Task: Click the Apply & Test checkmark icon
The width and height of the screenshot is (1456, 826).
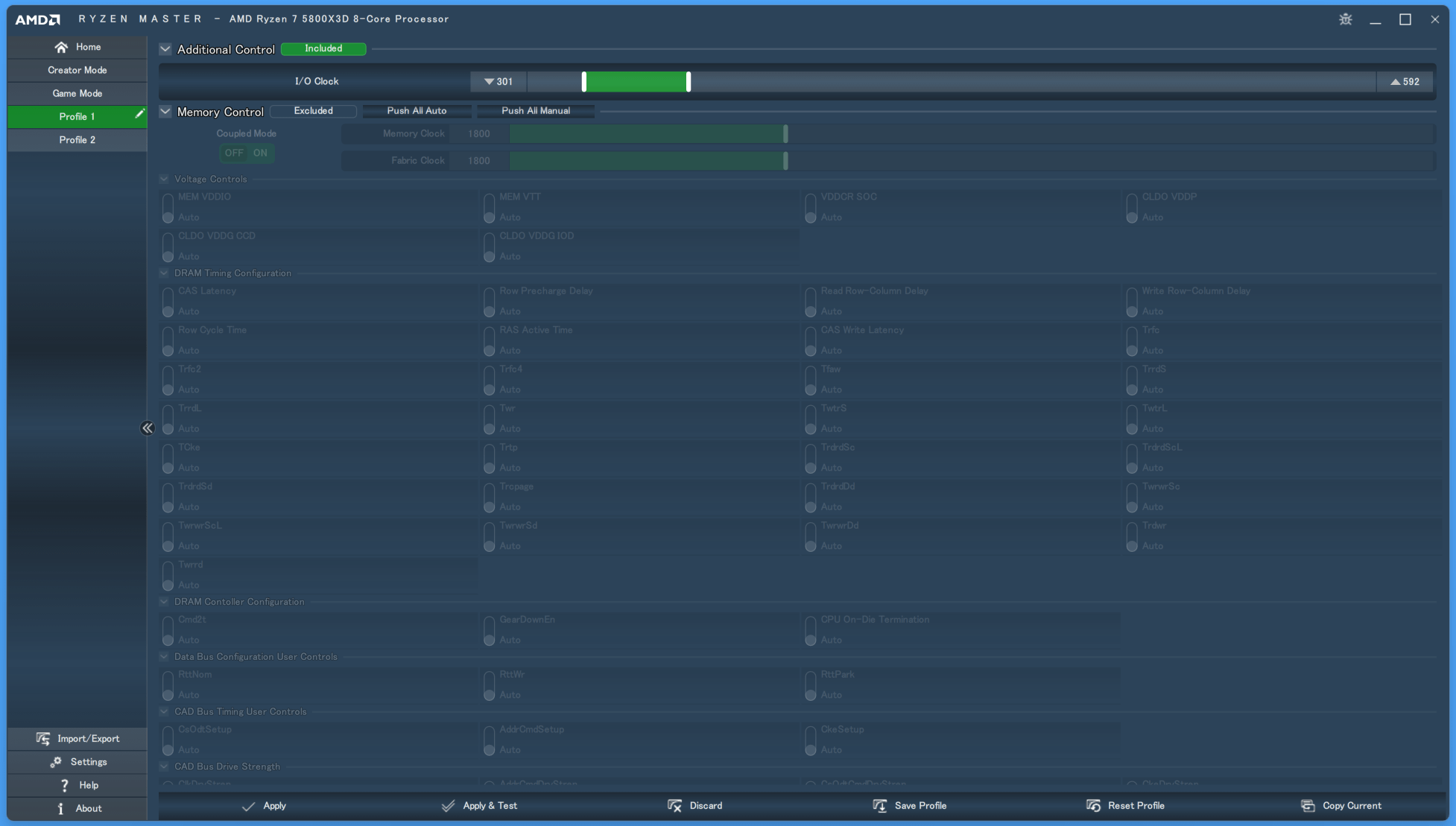Action: 448,806
